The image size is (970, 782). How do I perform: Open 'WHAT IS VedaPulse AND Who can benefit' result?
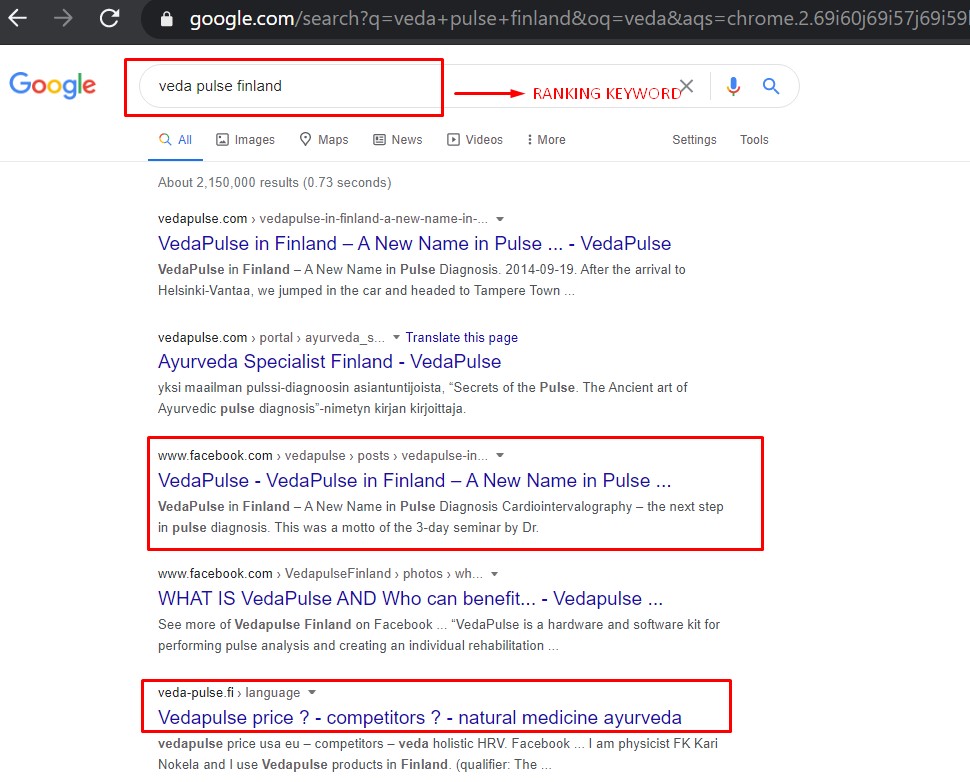point(410,598)
